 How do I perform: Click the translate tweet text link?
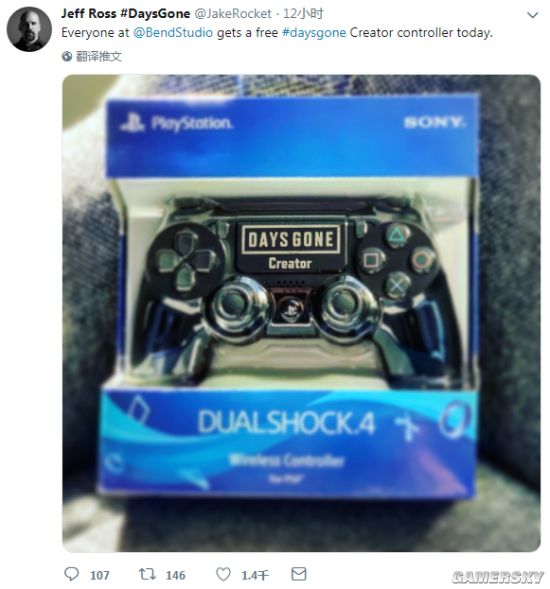pos(99,57)
